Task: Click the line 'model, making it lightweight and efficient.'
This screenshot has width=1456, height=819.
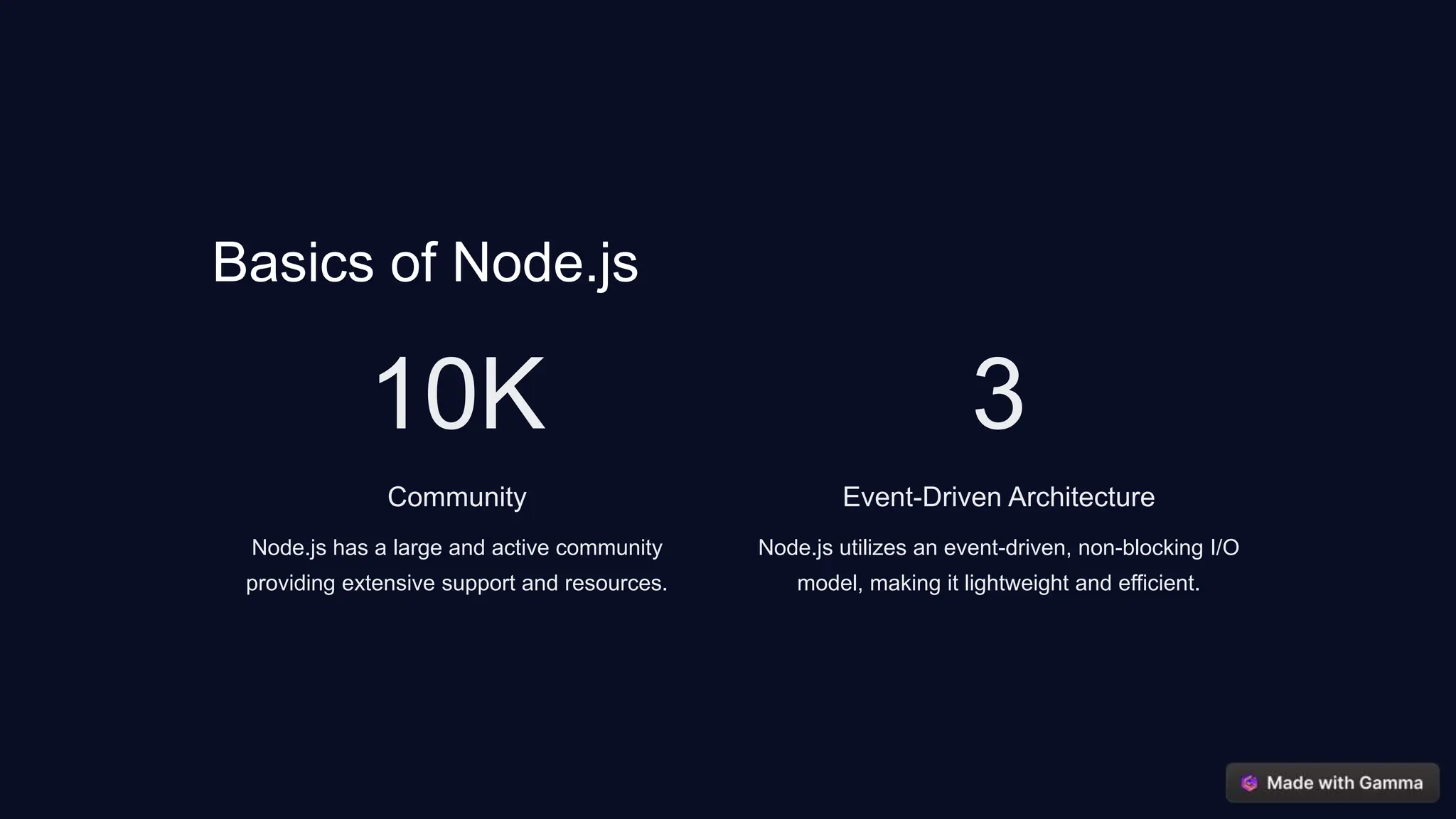Action: [x=998, y=583]
